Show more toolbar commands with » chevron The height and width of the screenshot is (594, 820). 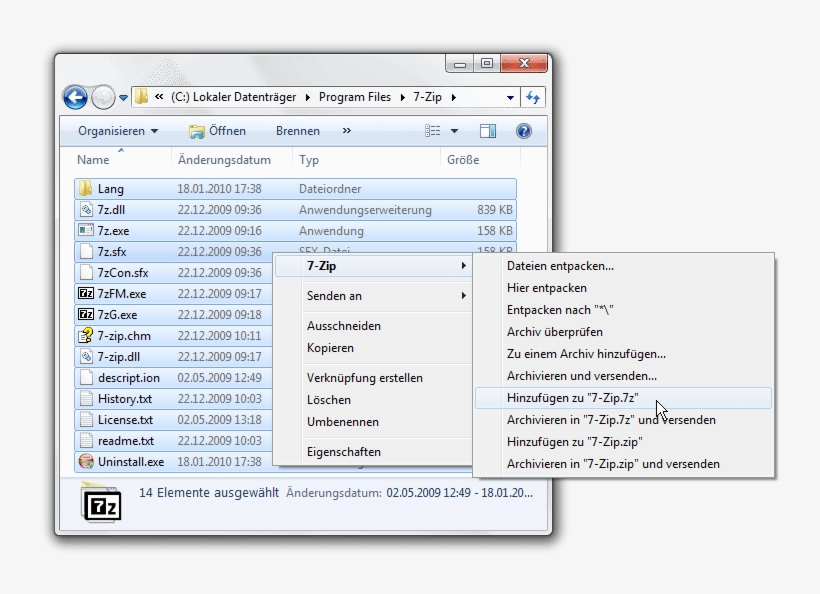pos(347,131)
